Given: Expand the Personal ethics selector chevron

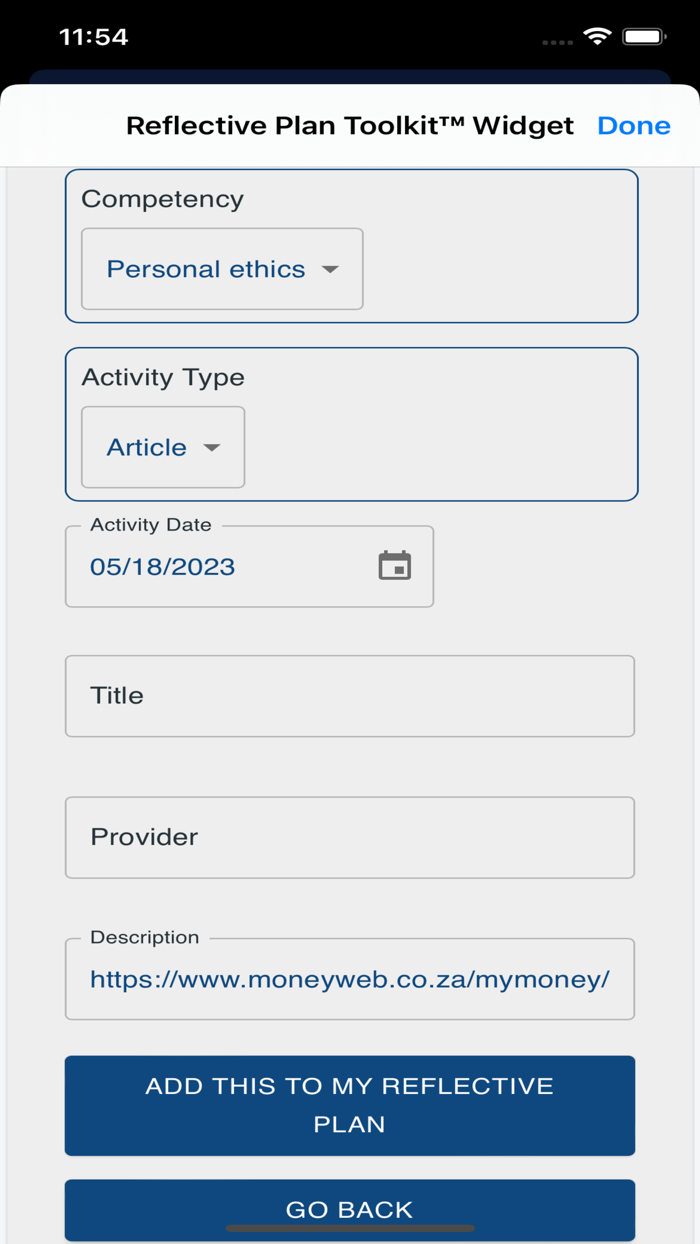Looking at the screenshot, I should pyautogui.click(x=330, y=269).
